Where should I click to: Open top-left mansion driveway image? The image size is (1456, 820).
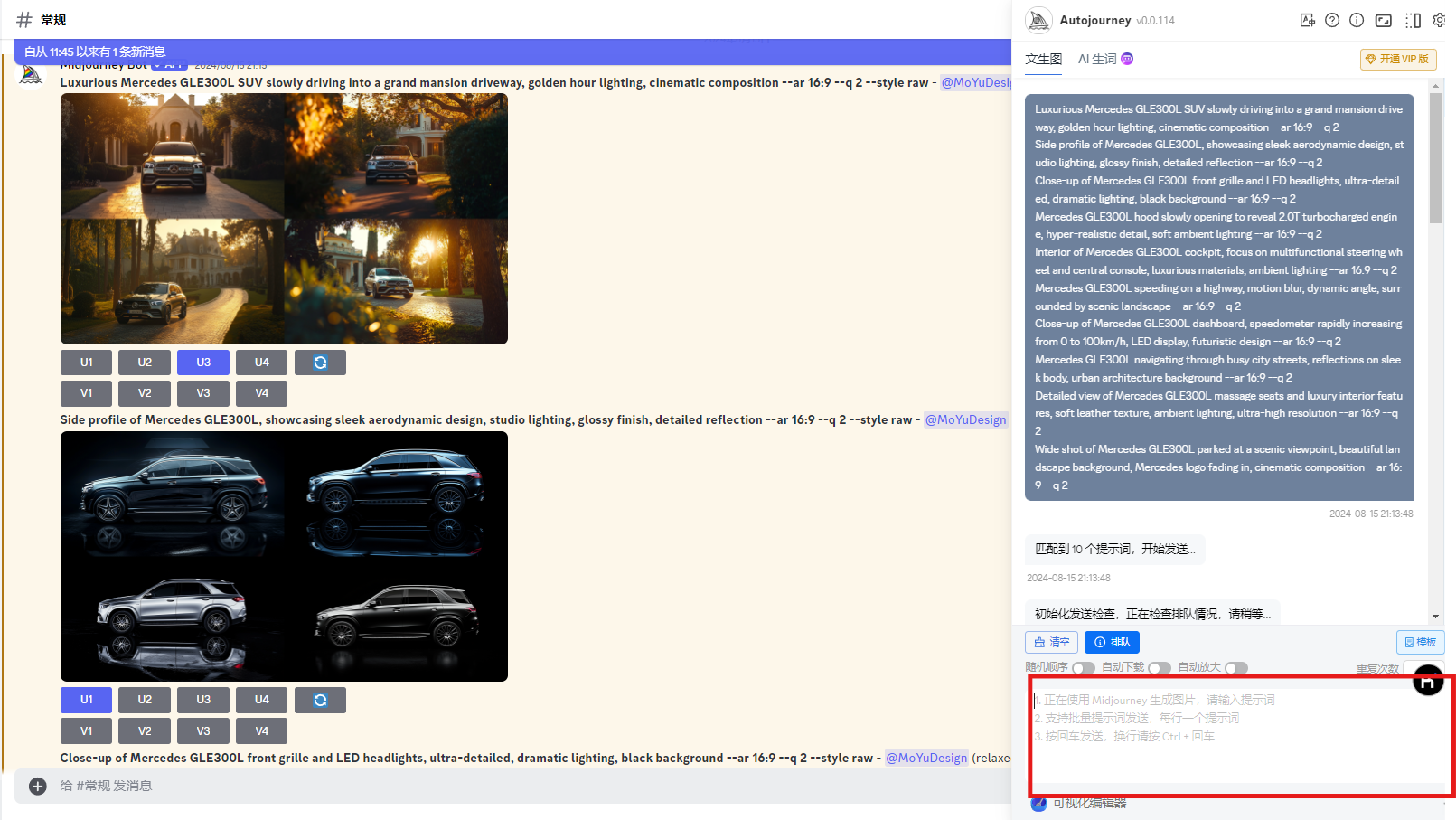coord(172,156)
